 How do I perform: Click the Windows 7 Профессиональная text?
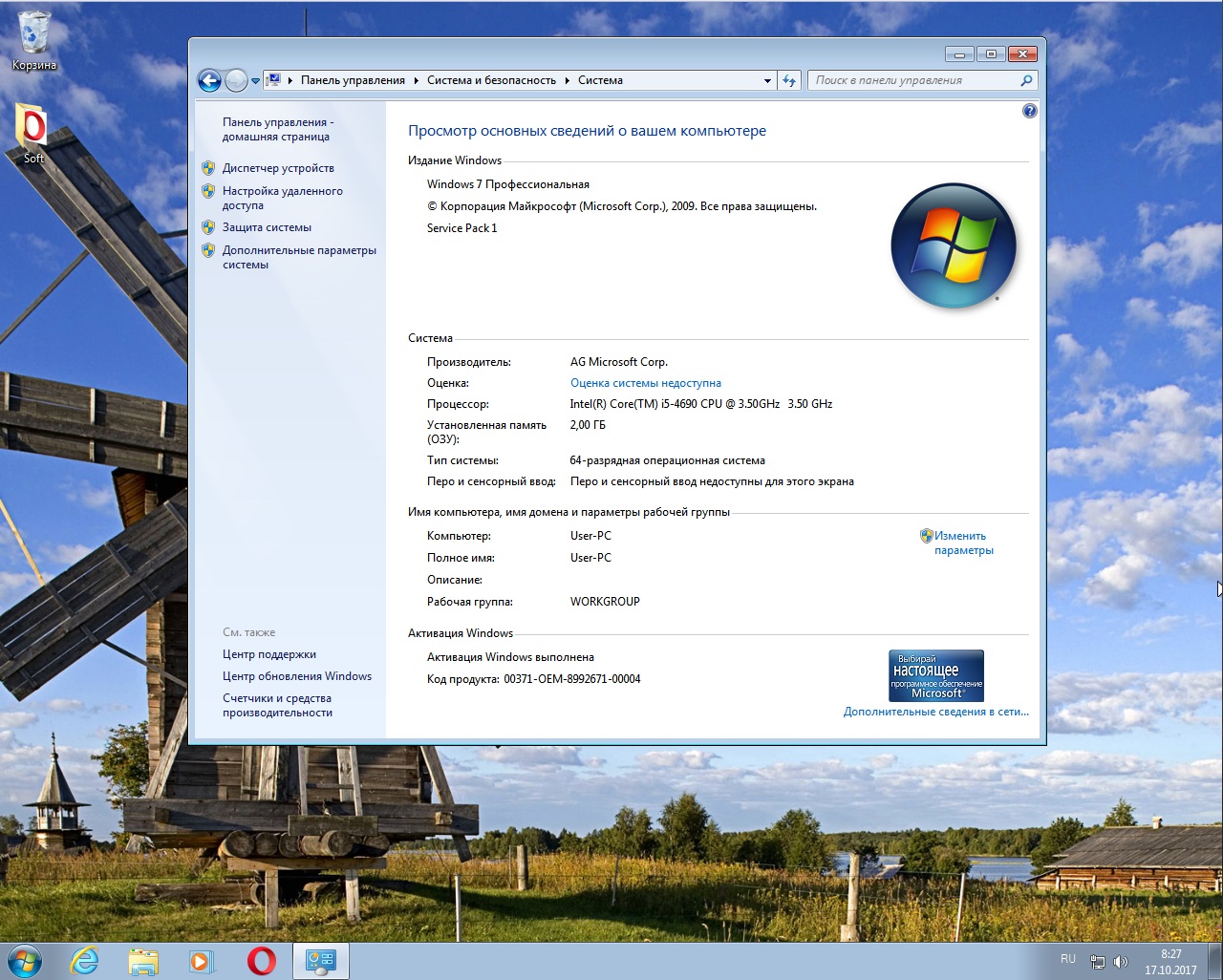tap(508, 184)
